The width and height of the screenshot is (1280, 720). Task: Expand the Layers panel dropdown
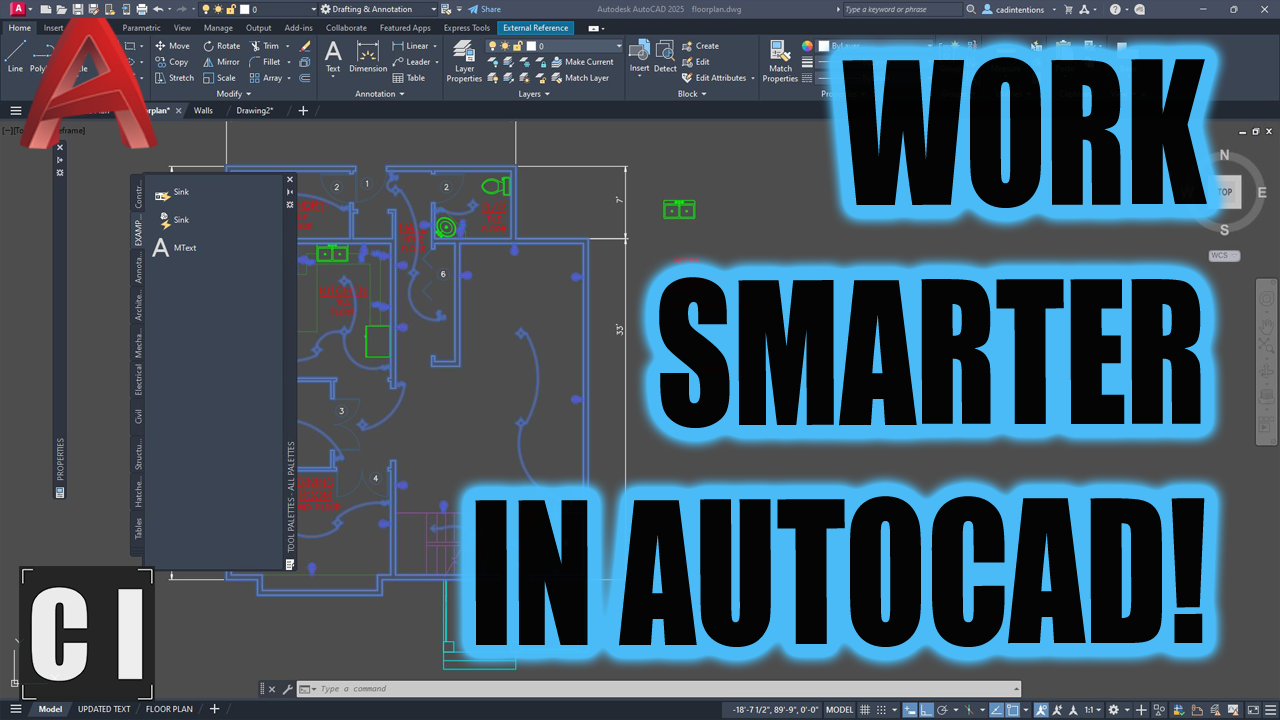[534, 94]
